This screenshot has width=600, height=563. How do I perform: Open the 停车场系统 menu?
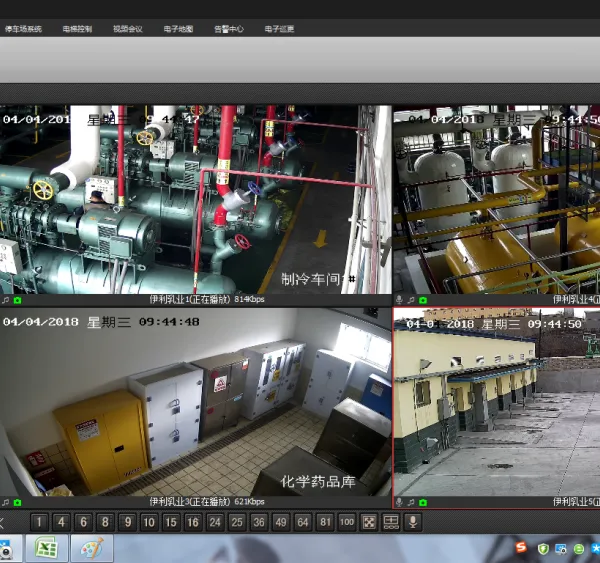tap(23, 29)
